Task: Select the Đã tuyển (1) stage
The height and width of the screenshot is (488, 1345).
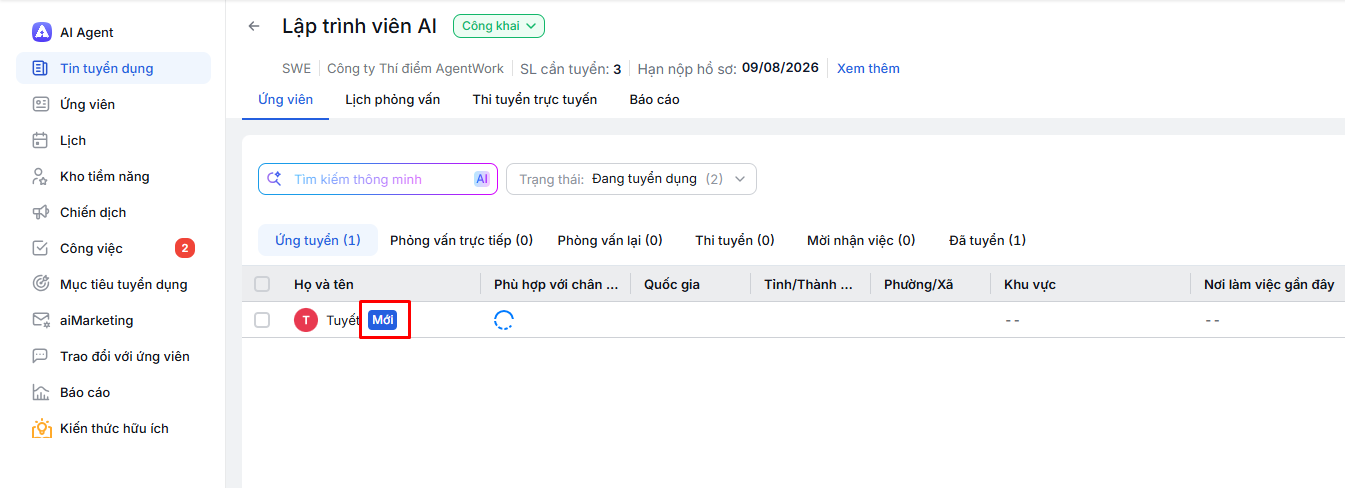Action: point(987,240)
